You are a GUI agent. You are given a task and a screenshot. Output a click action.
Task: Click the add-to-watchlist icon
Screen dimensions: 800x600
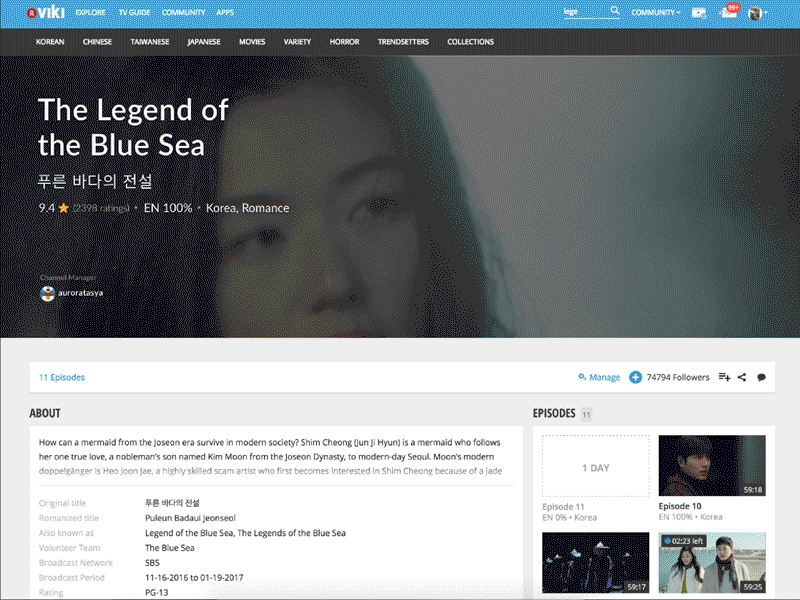pos(723,377)
